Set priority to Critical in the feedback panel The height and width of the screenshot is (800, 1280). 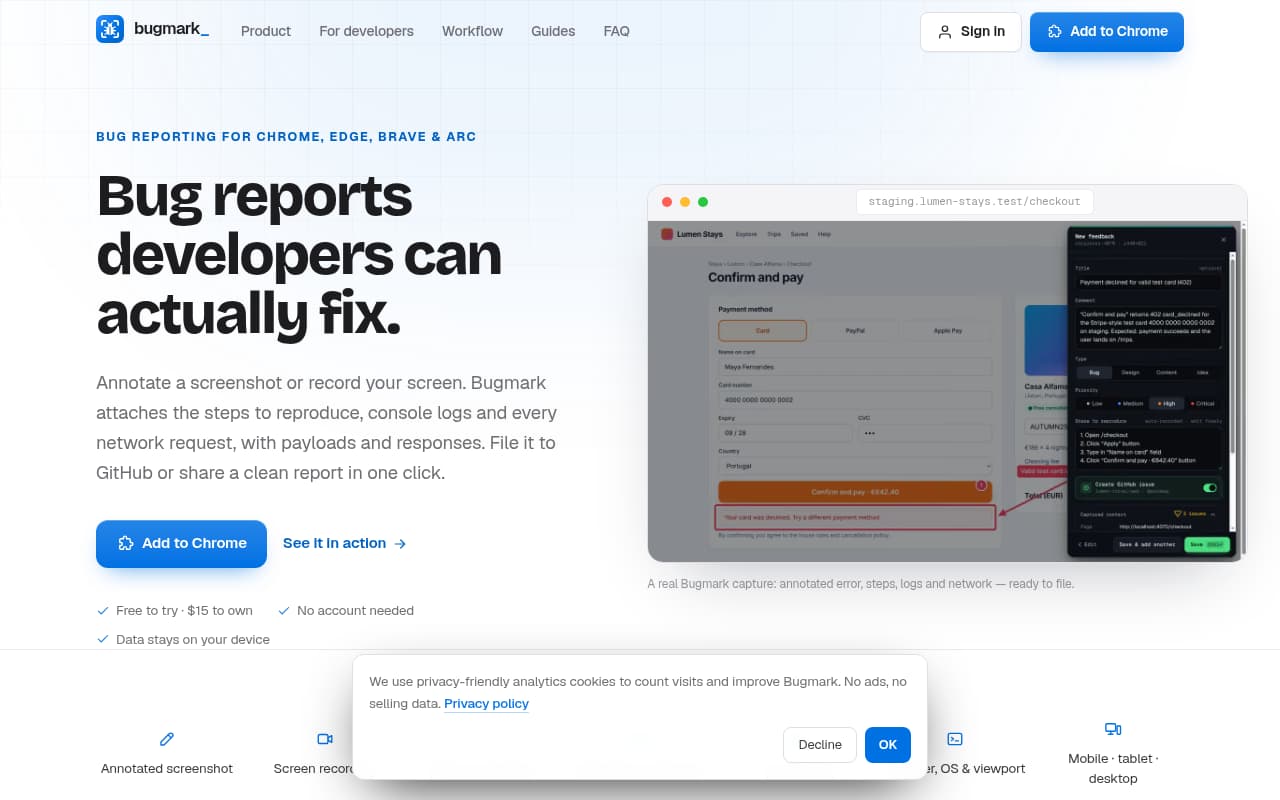pos(1203,403)
